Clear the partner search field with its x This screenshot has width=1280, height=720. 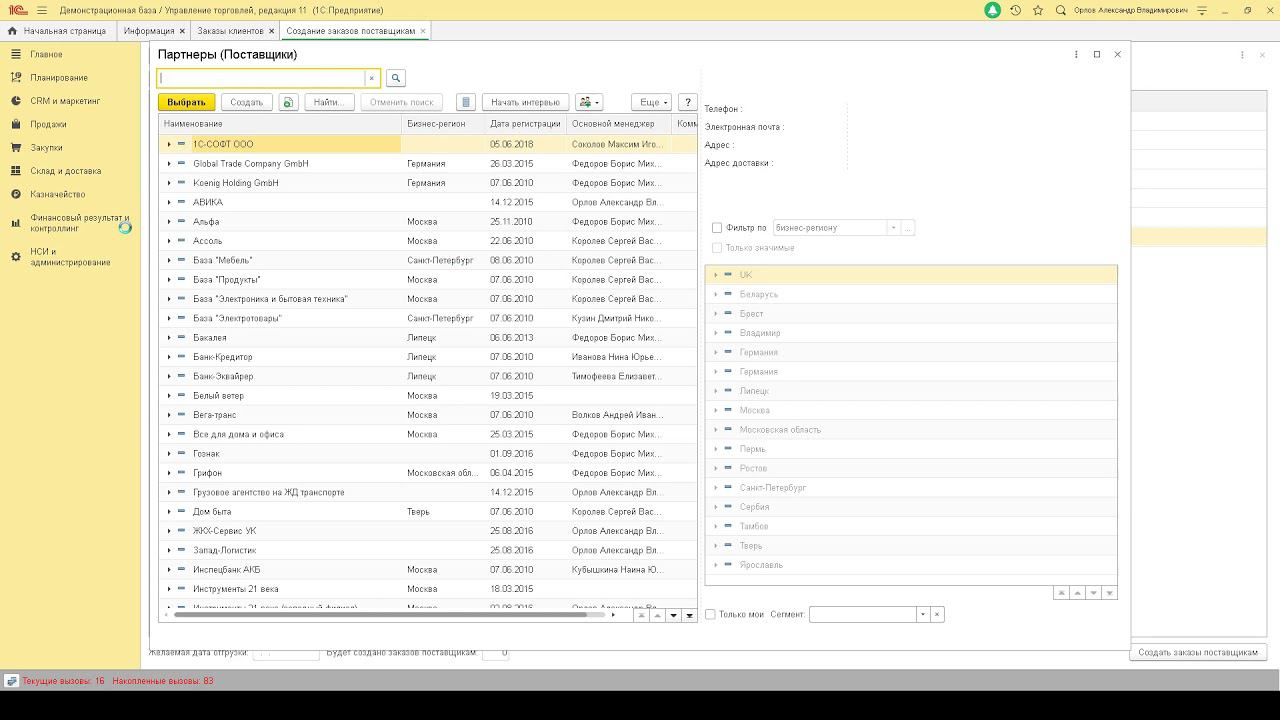tap(371, 78)
